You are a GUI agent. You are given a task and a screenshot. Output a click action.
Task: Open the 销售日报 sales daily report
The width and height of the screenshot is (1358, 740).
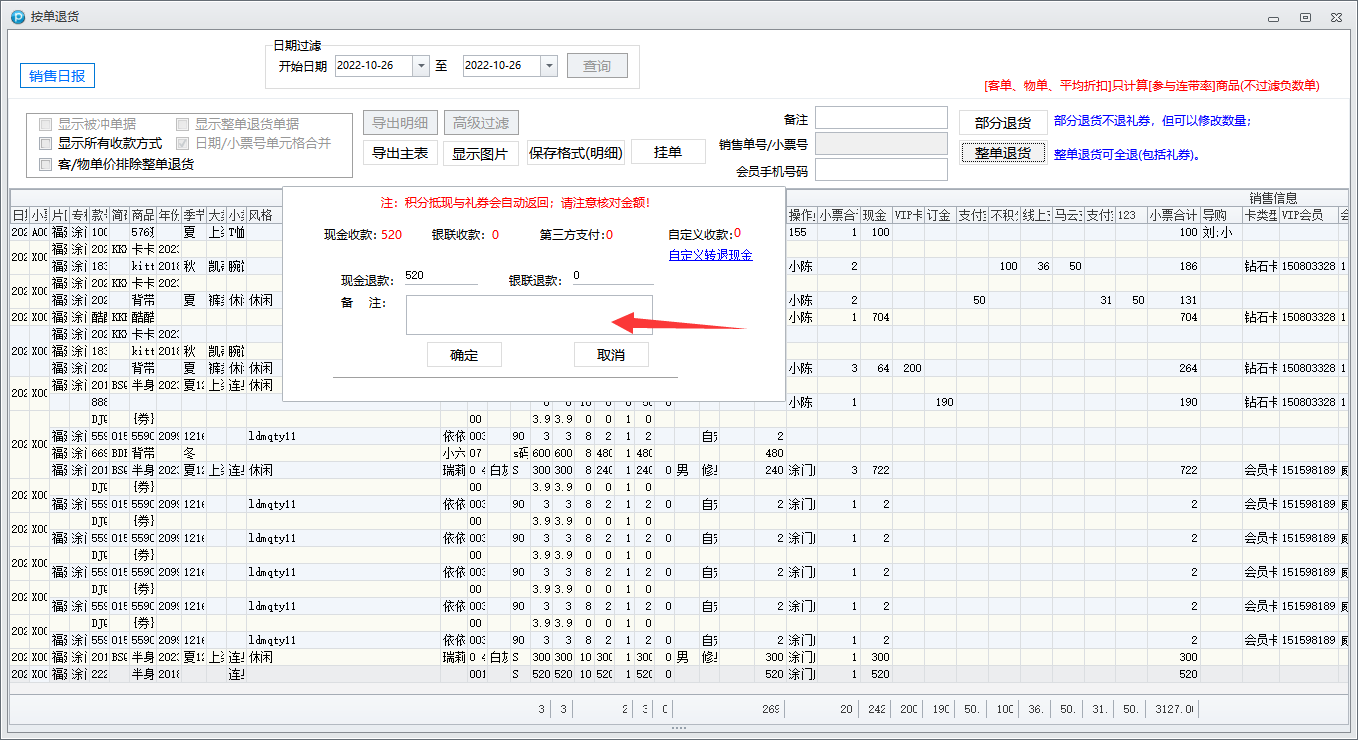57,76
